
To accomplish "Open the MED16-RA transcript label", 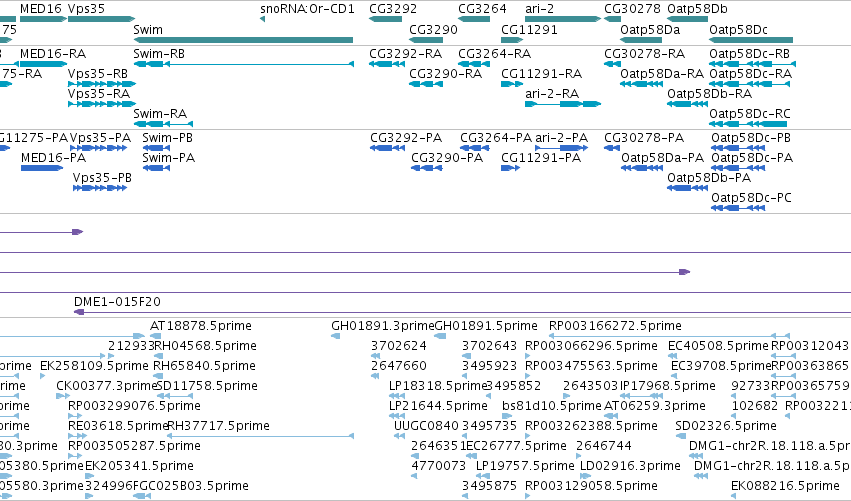I will point(53,54).
